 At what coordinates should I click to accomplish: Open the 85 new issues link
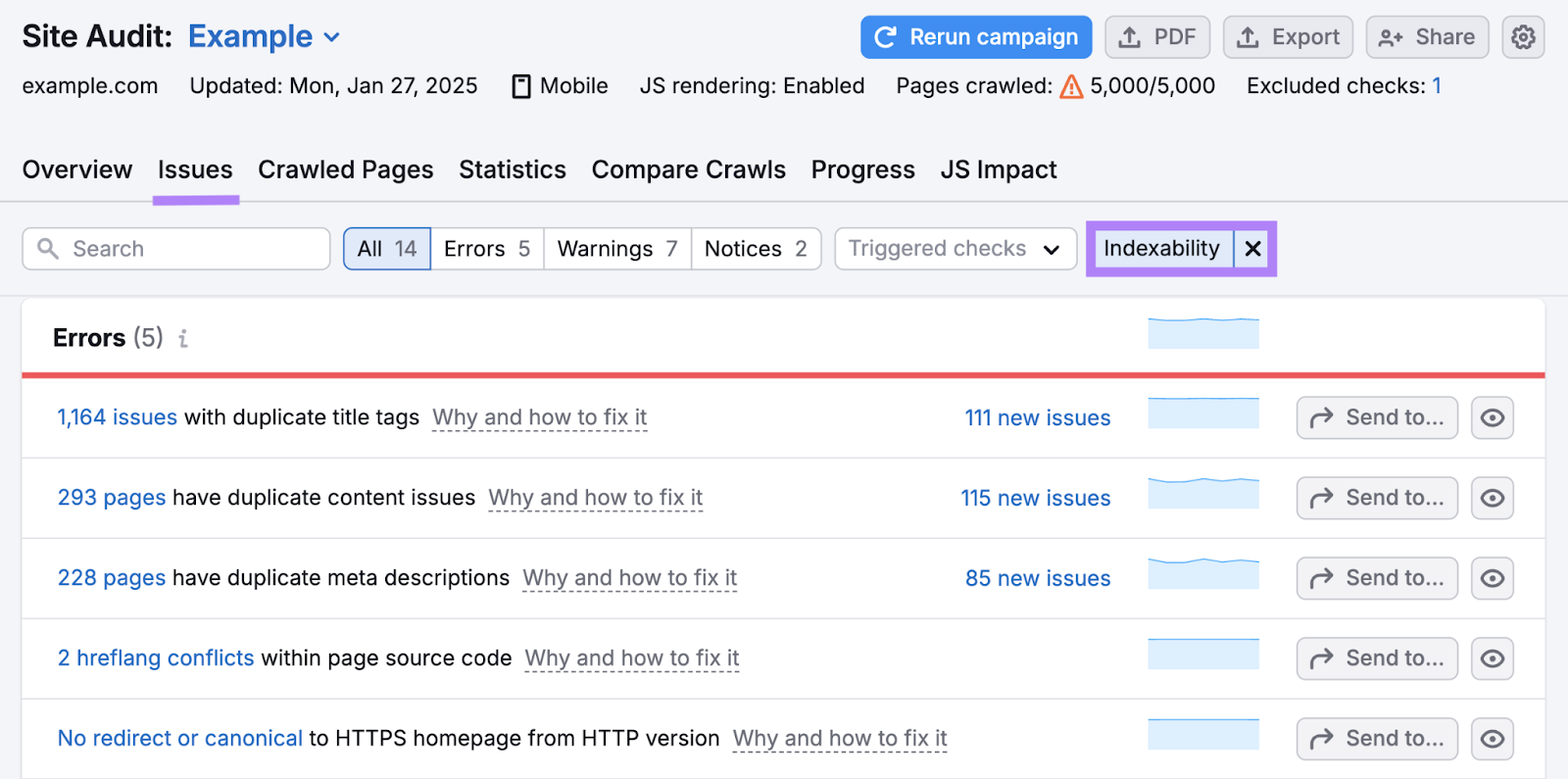[x=1038, y=579]
